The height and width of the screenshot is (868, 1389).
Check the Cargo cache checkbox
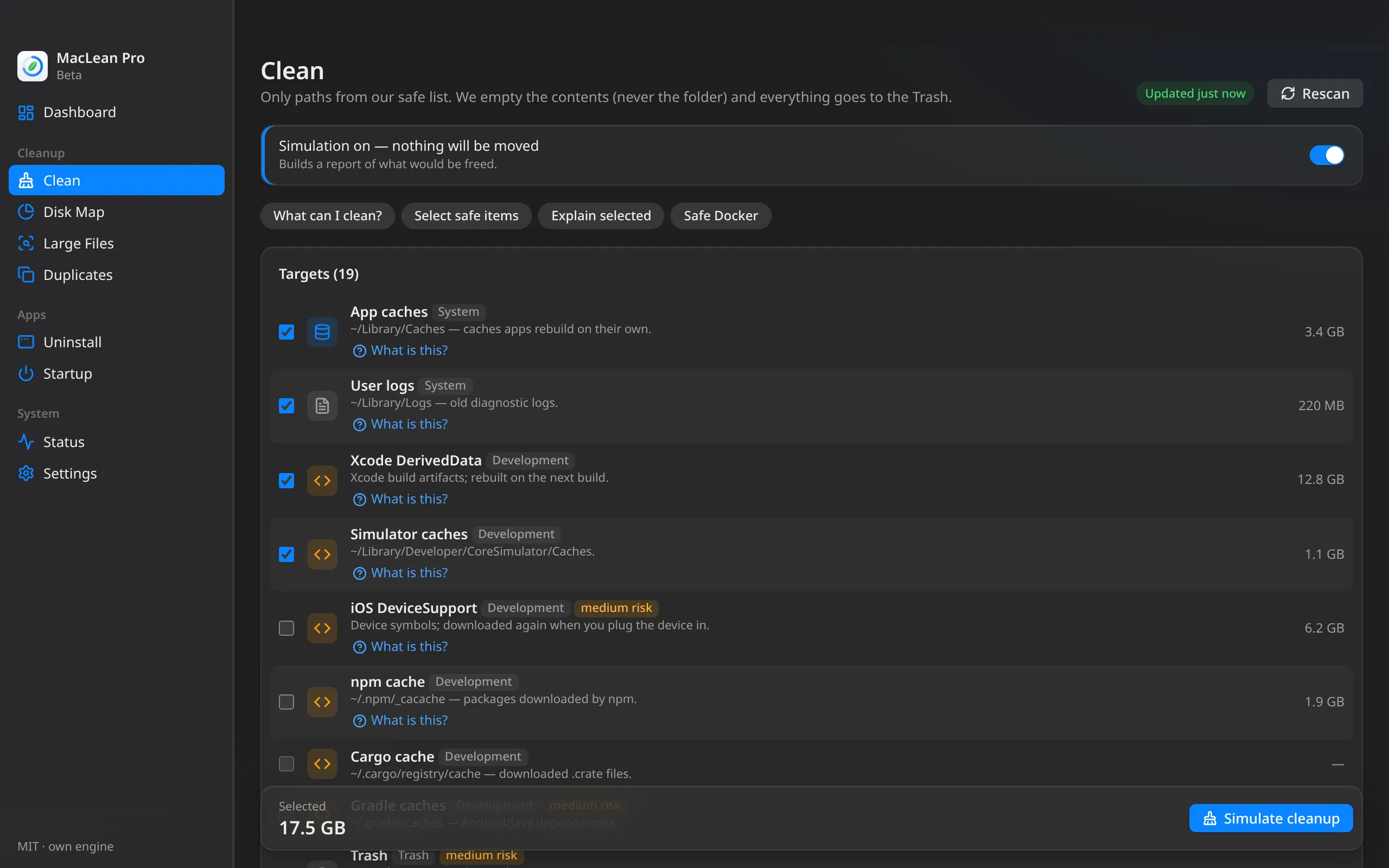(x=286, y=764)
